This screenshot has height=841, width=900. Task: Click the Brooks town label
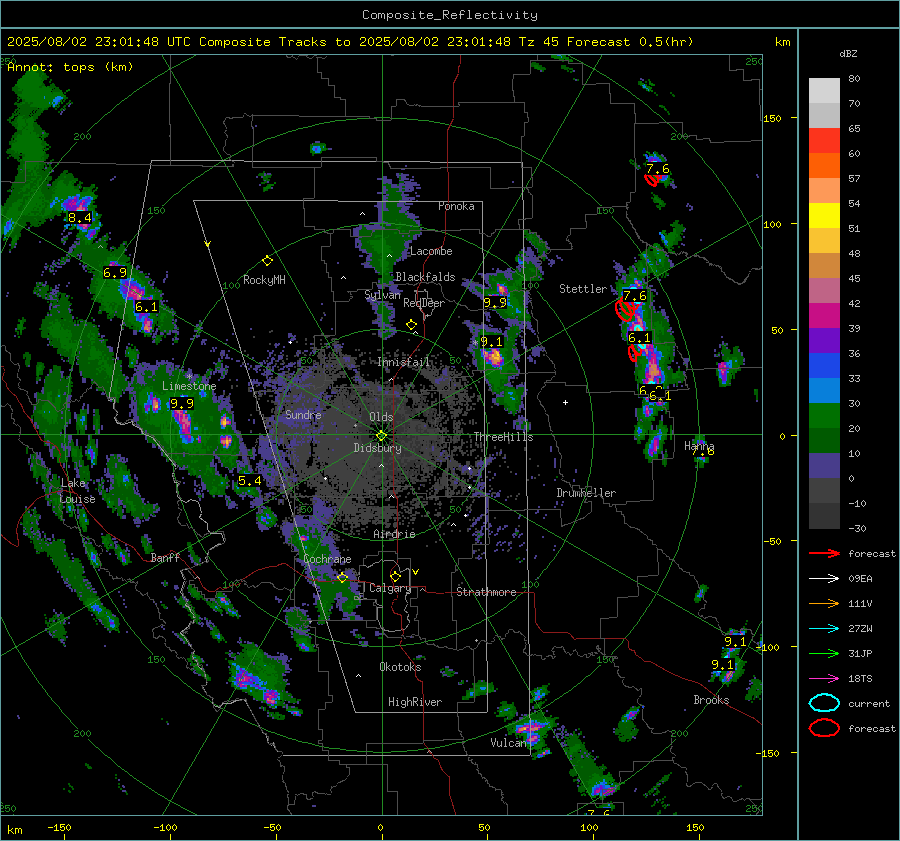711,700
